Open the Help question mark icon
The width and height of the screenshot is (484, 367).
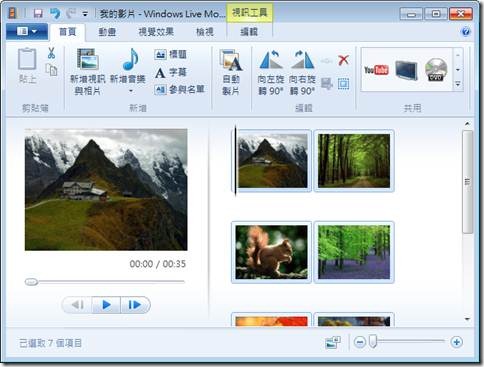pyautogui.click(x=466, y=32)
